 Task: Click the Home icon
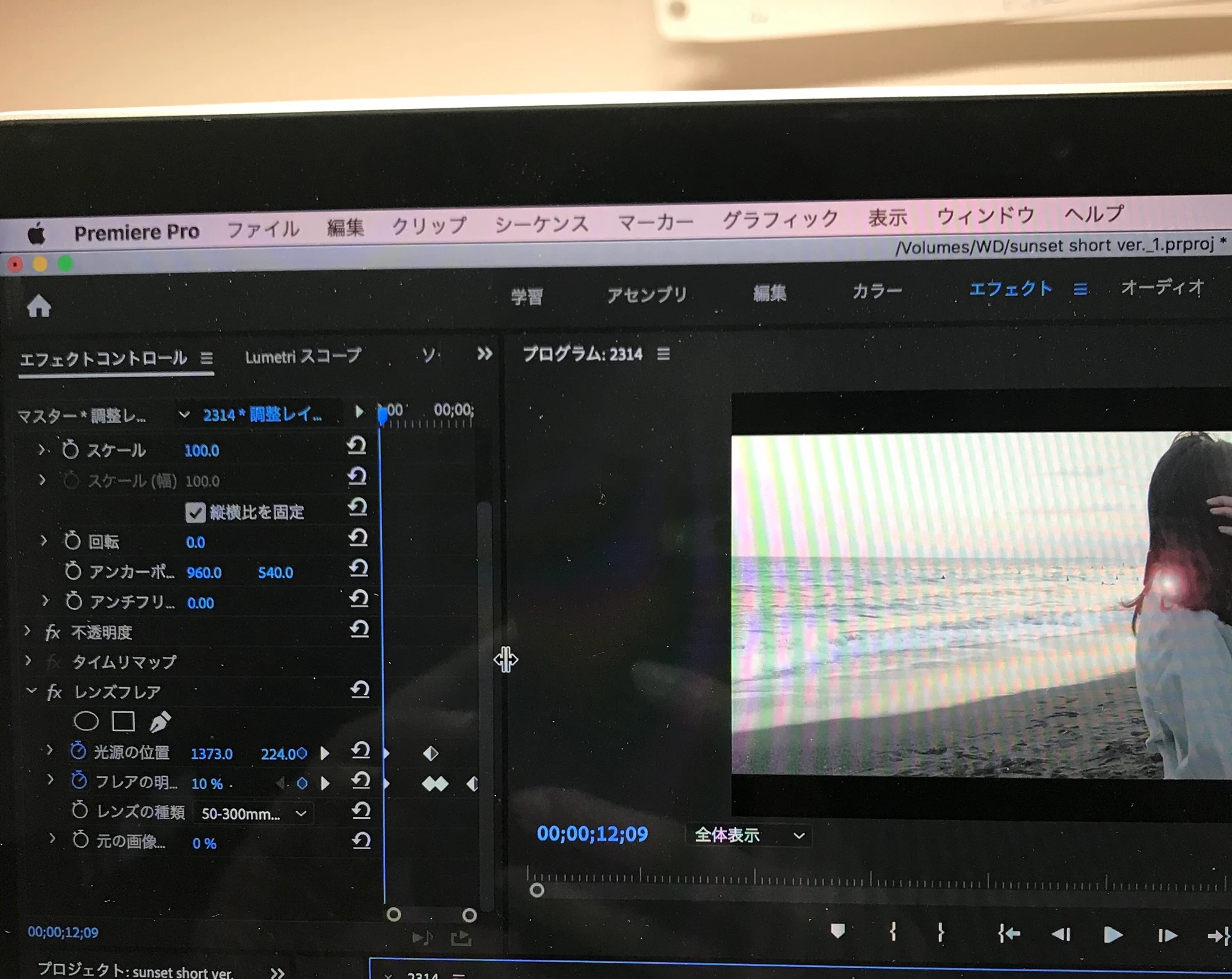click(39, 307)
